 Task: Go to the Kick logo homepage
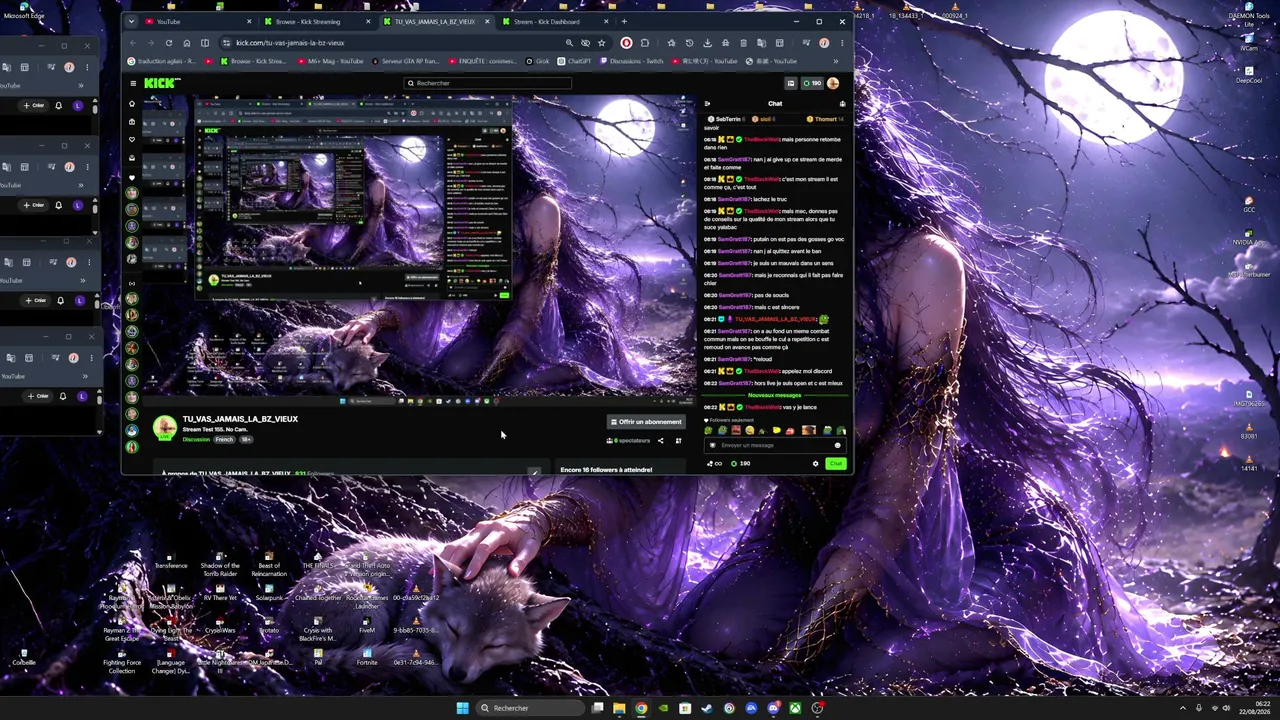tap(161, 83)
